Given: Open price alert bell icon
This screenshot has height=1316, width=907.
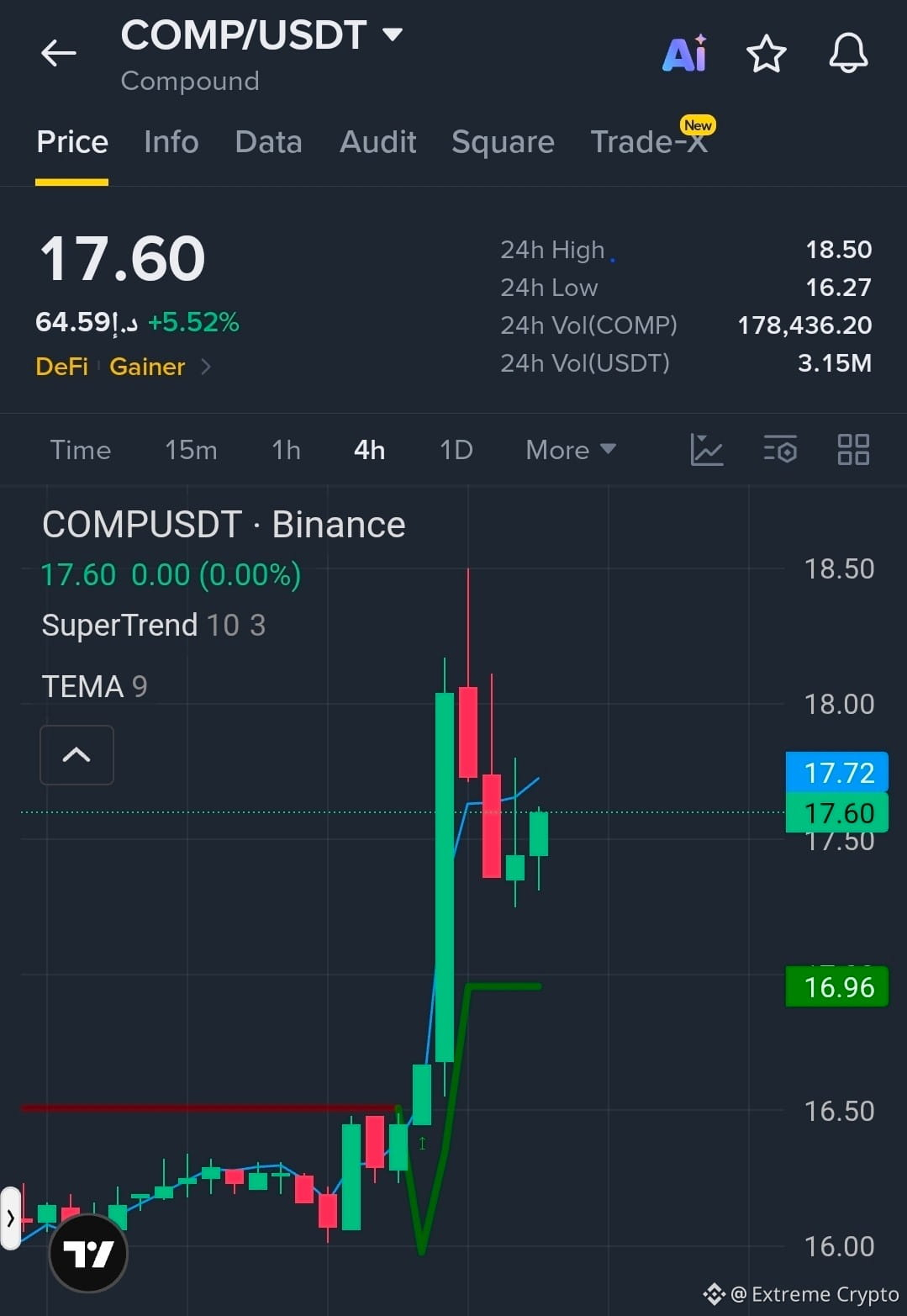Looking at the screenshot, I should [848, 54].
